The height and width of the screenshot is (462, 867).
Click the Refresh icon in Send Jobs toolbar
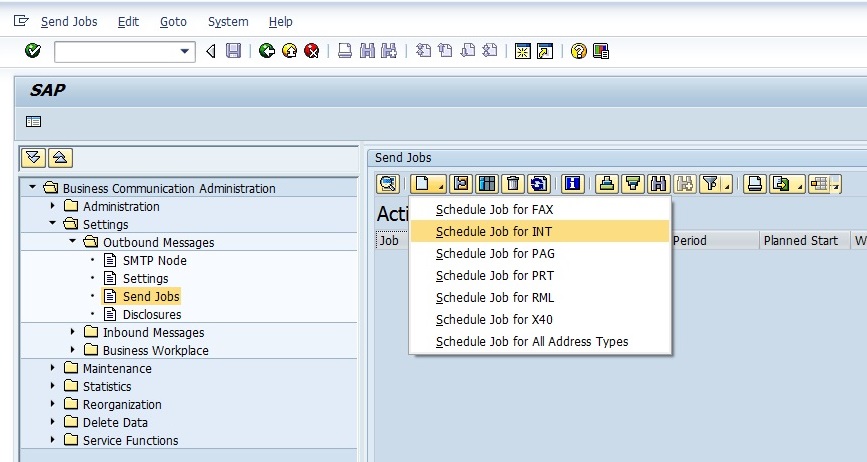[x=539, y=183]
